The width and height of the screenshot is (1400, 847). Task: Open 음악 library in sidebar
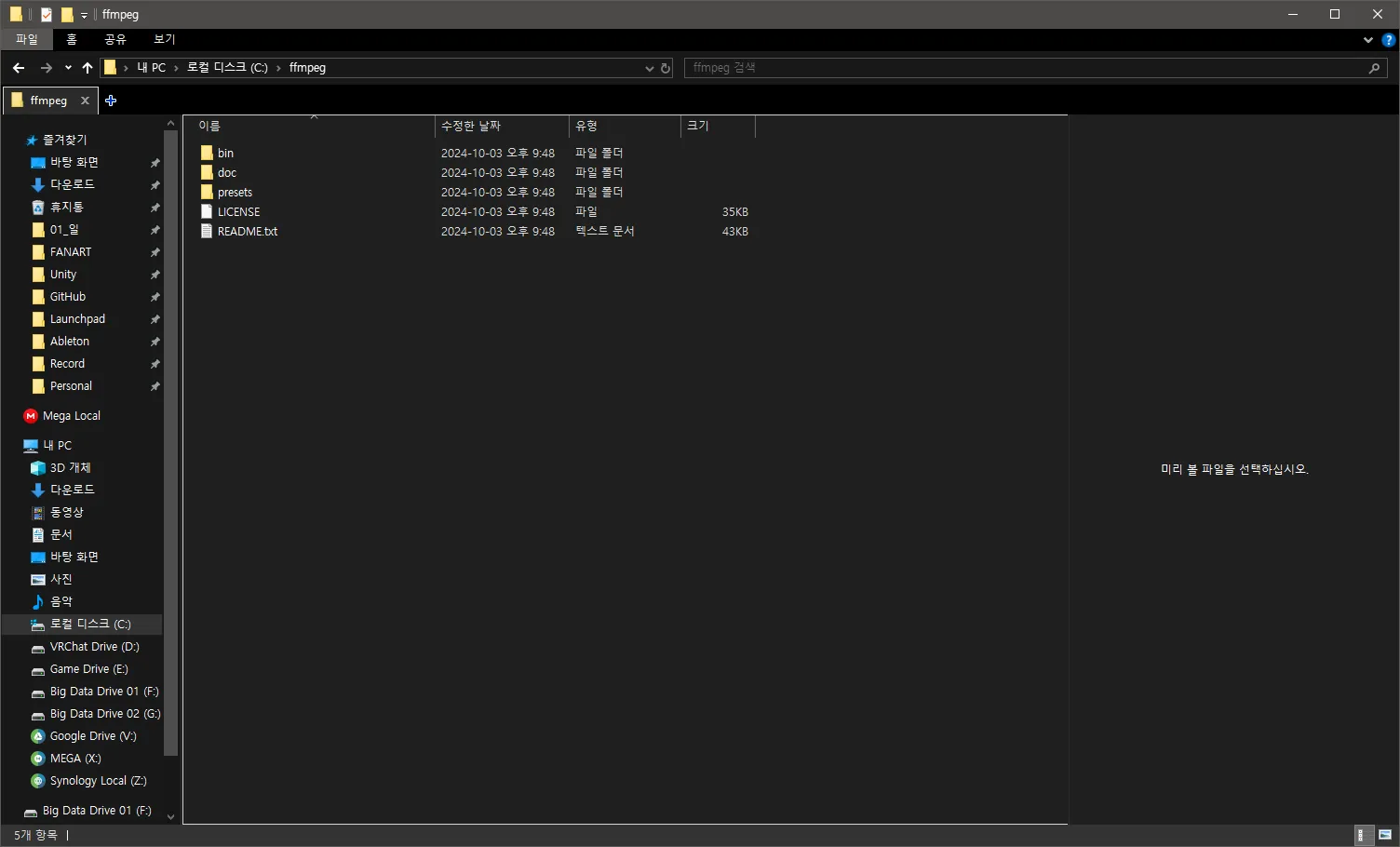tap(61, 601)
